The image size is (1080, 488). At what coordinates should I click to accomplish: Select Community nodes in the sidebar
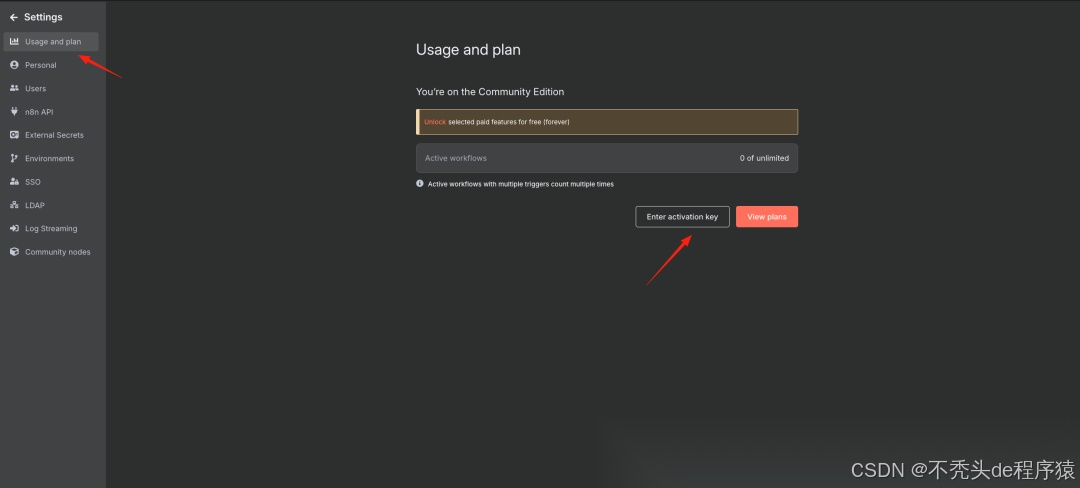coord(52,252)
